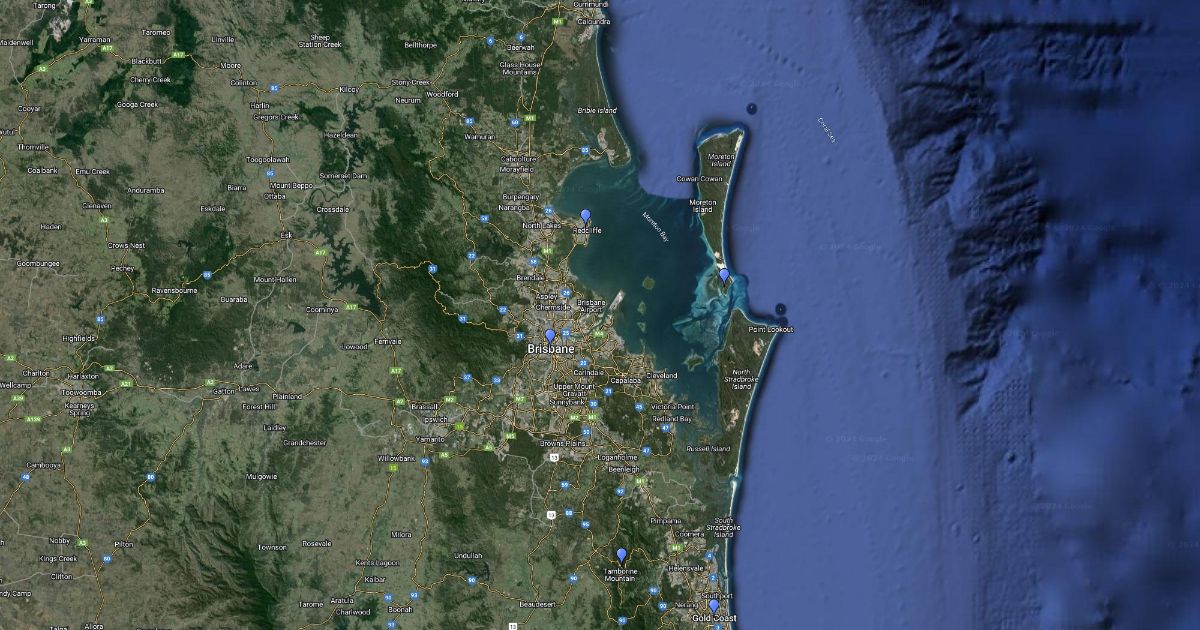Select the Beaudesert town label
Image resolution: width=1200 pixels, height=630 pixels.
(x=537, y=604)
